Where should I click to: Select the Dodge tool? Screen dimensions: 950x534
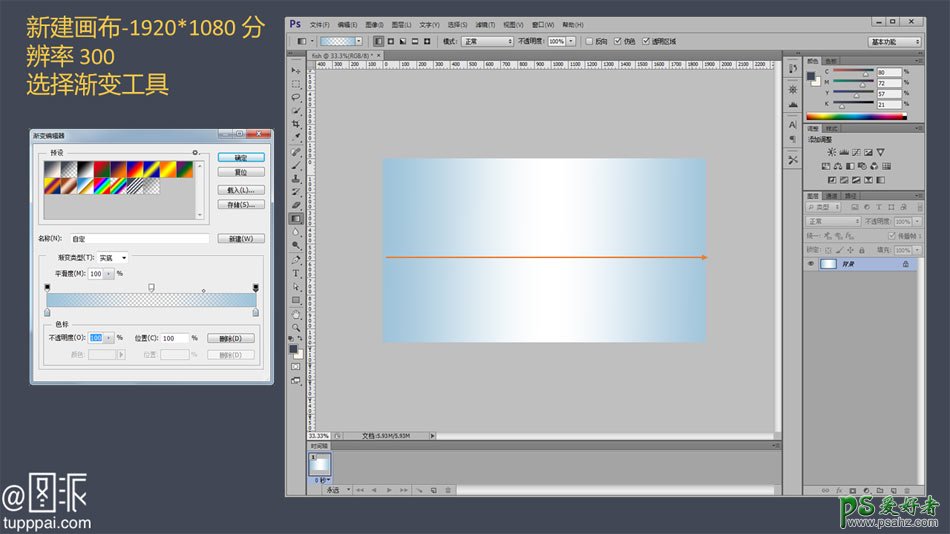point(296,245)
